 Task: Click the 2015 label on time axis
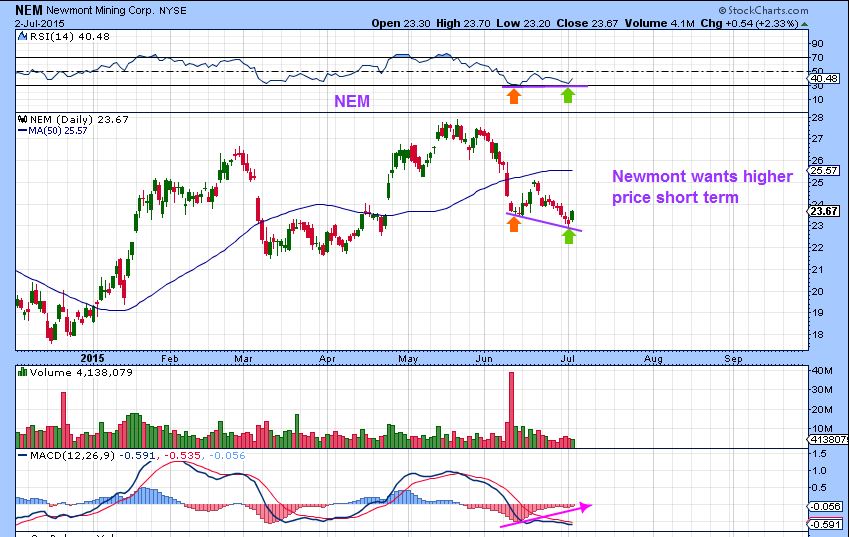(x=92, y=358)
